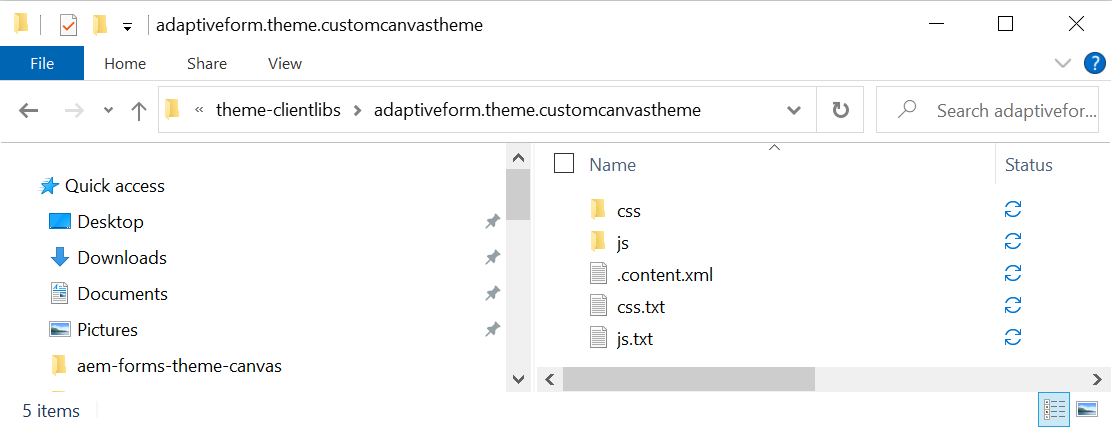Toggle the select-all checkbox beside Name
This screenshot has height=428, width=1112.
point(564,164)
